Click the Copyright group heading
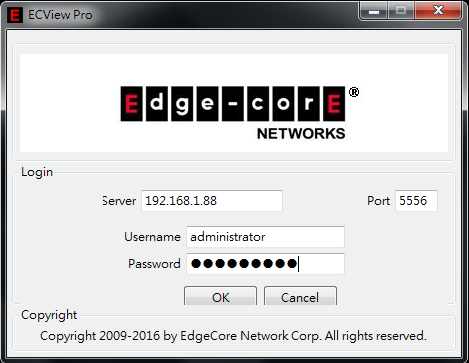This screenshot has width=469, height=363. [x=49, y=315]
